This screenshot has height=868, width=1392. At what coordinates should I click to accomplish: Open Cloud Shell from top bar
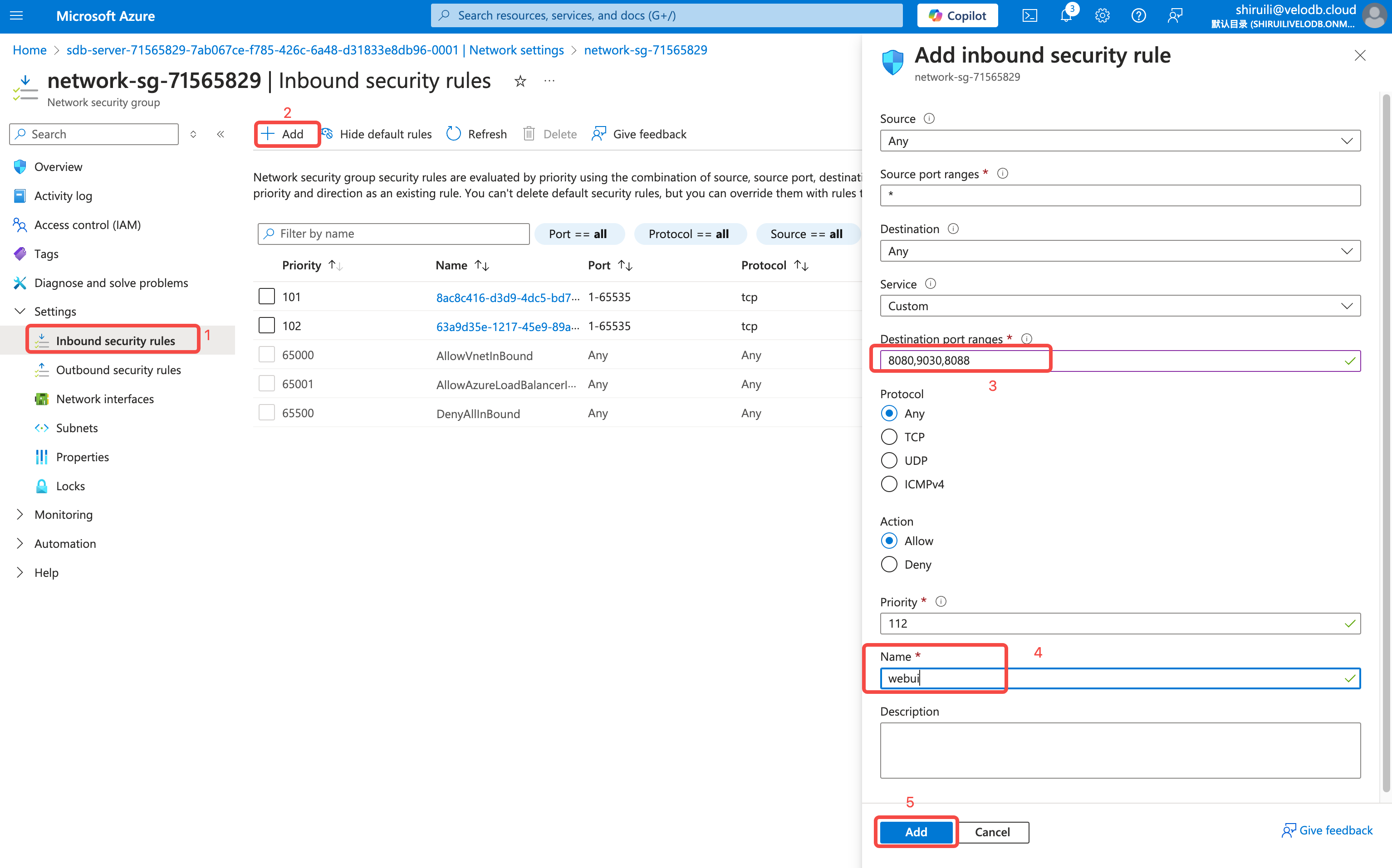pyautogui.click(x=1029, y=15)
